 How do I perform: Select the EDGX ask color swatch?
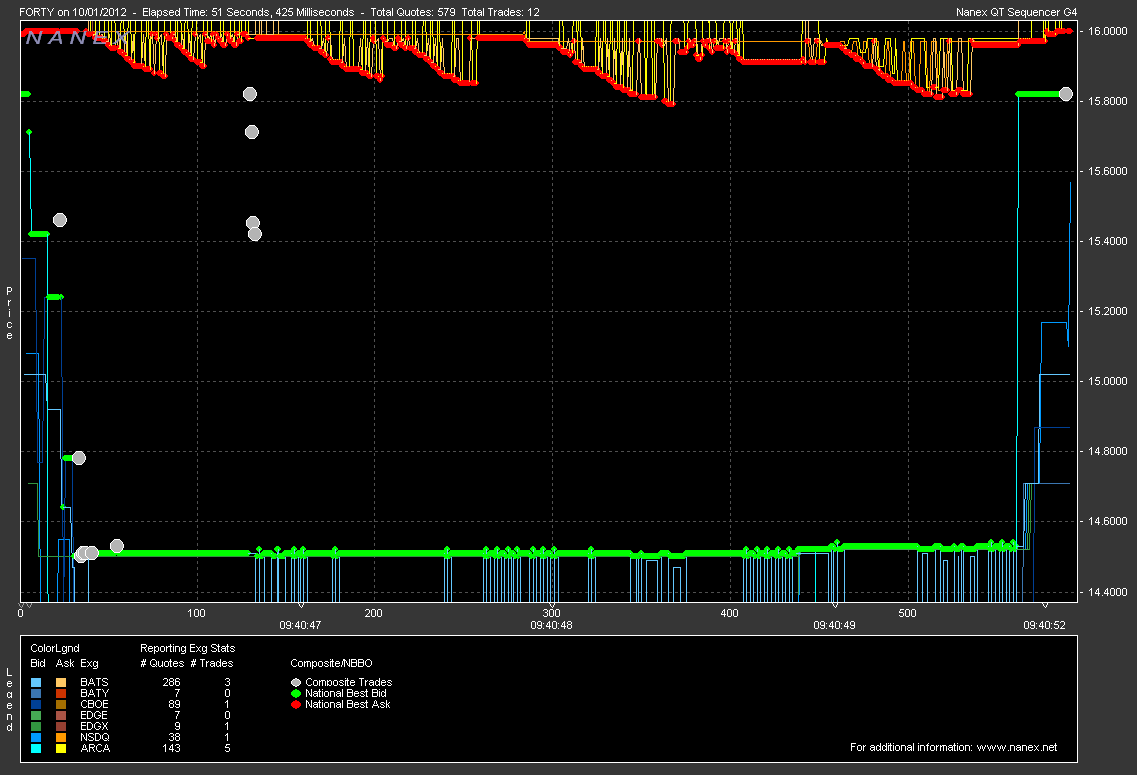61,726
